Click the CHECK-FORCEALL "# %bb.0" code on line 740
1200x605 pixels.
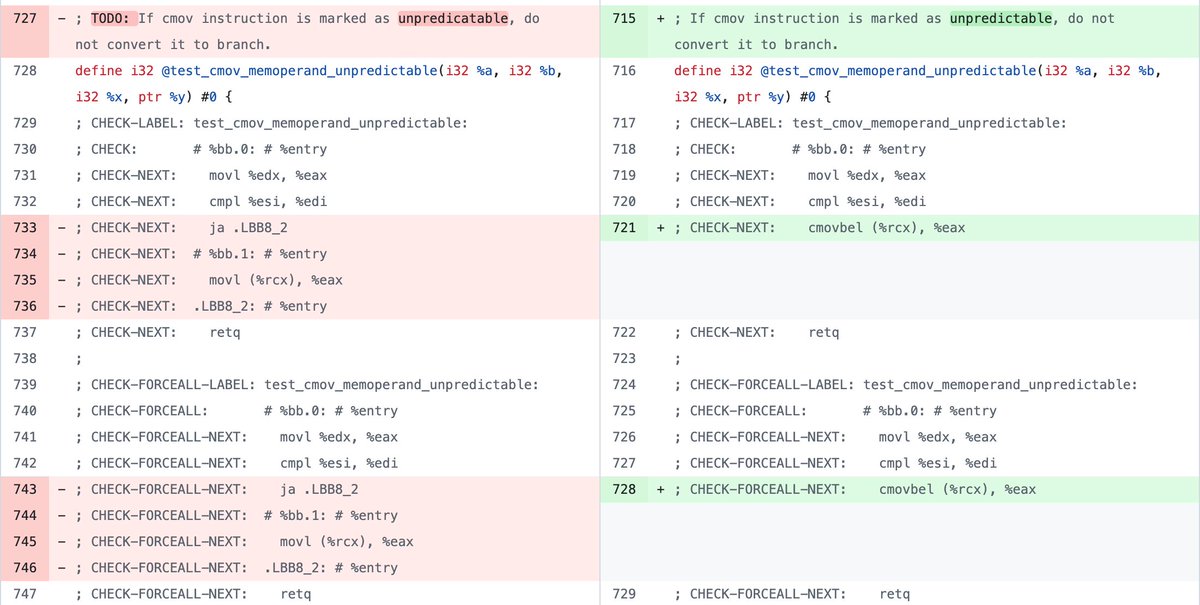click(x=331, y=410)
